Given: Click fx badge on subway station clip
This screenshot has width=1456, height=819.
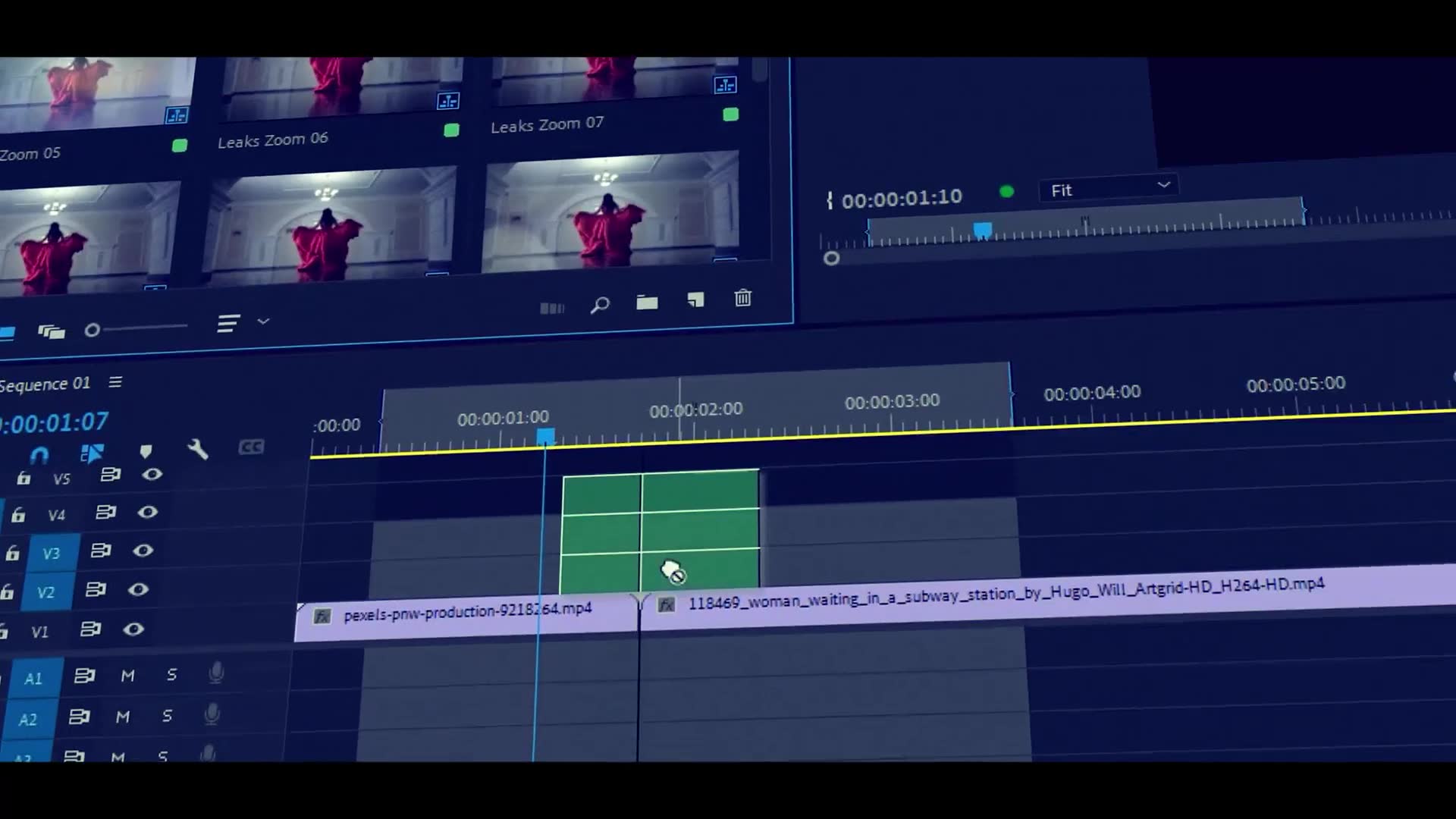Looking at the screenshot, I should click(667, 604).
